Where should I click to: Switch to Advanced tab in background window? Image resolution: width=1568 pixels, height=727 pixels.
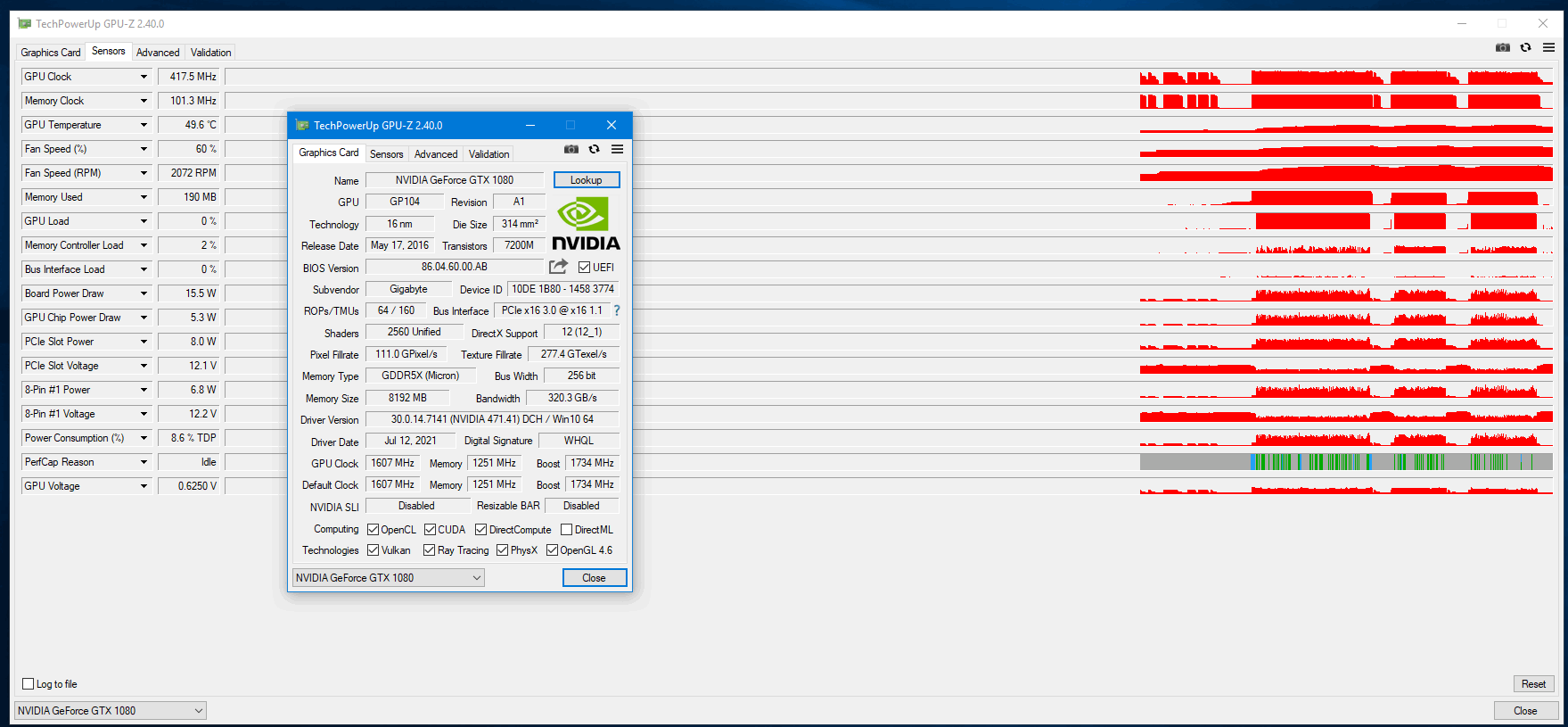[158, 53]
